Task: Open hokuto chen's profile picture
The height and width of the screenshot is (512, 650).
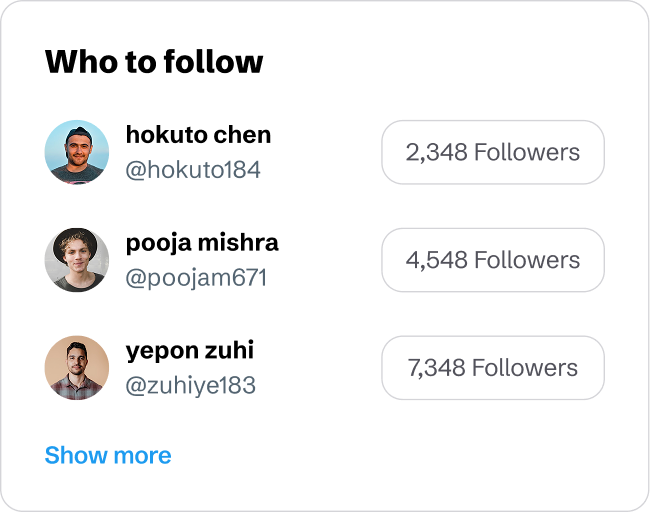Action: [77, 152]
